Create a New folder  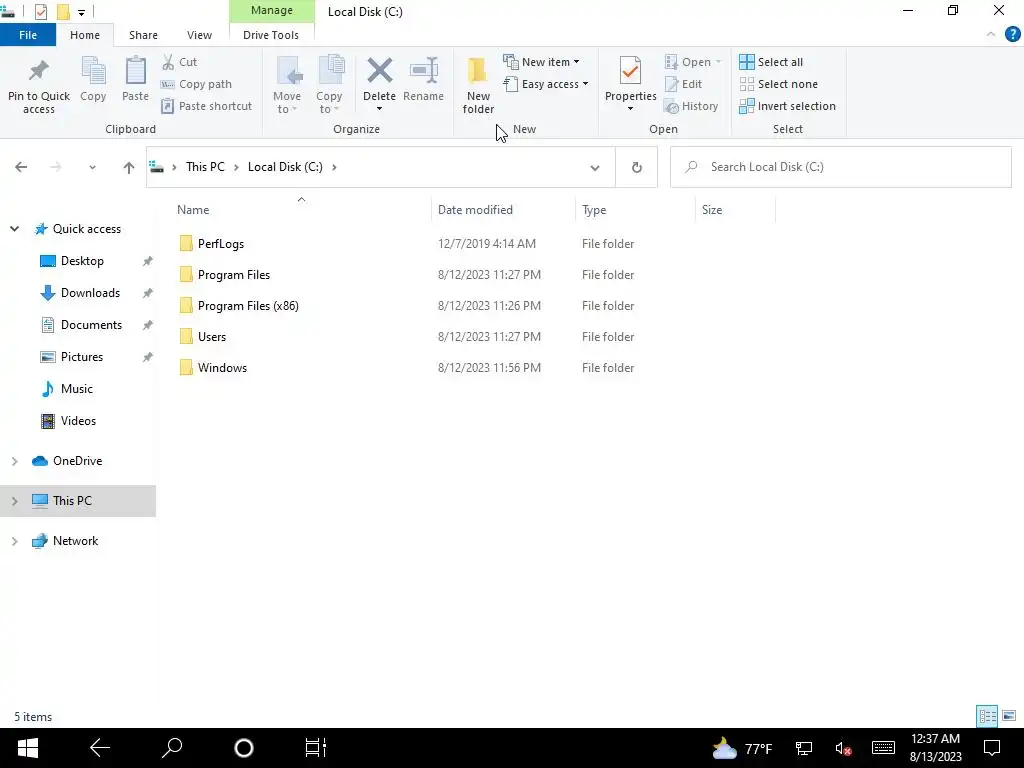click(x=478, y=85)
